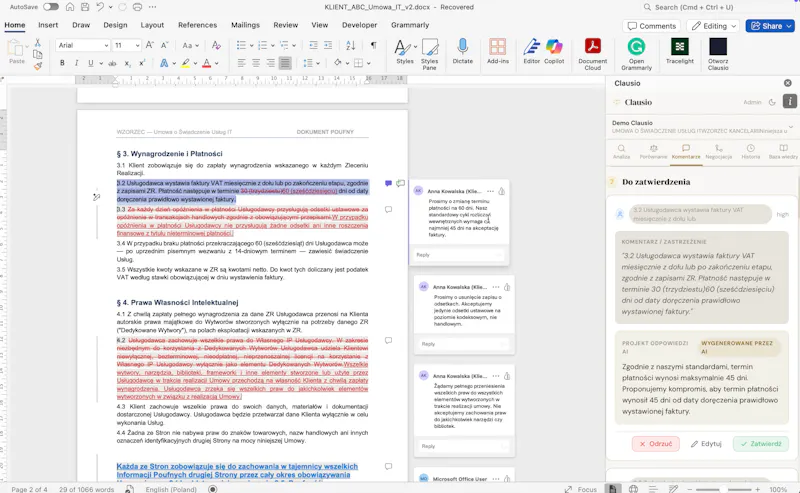Decrease paragraph indent
Screen dimensions: 800x493
(x=313, y=45)
